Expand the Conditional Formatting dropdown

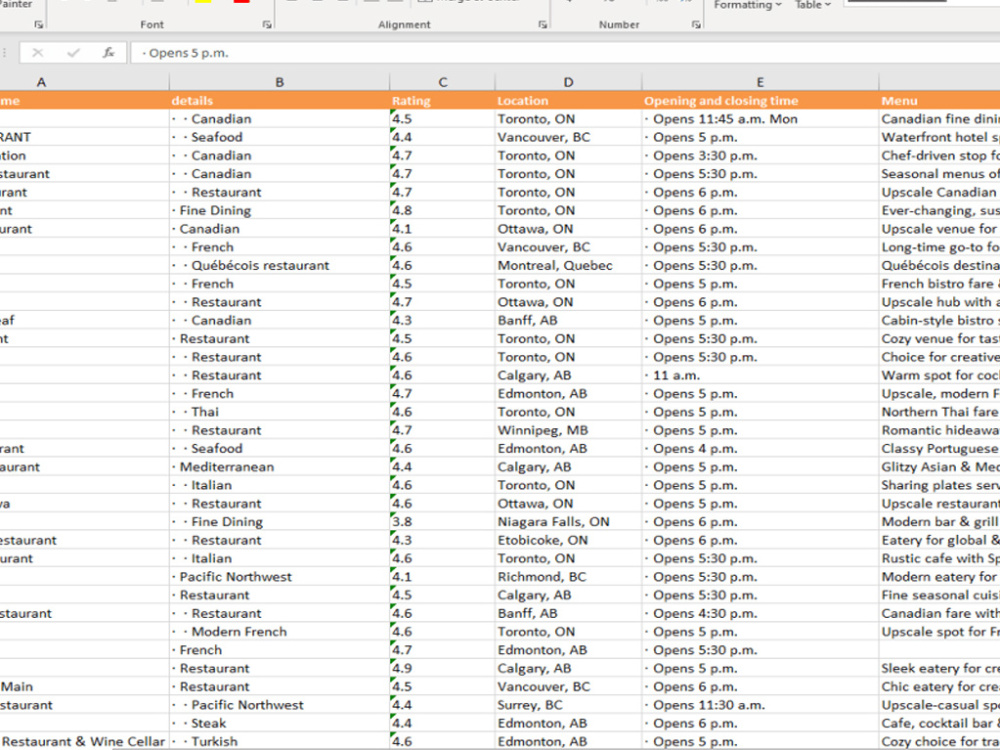coord(747,5)
